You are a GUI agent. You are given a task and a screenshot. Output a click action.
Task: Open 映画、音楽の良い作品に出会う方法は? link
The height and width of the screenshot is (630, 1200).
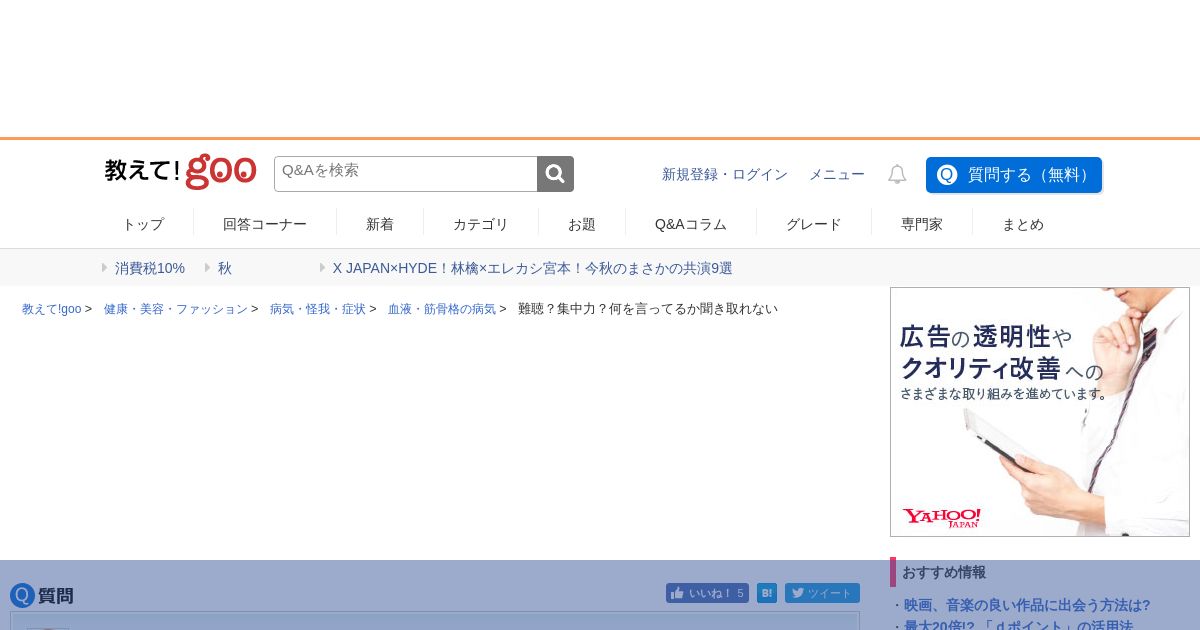(1027, 605)
